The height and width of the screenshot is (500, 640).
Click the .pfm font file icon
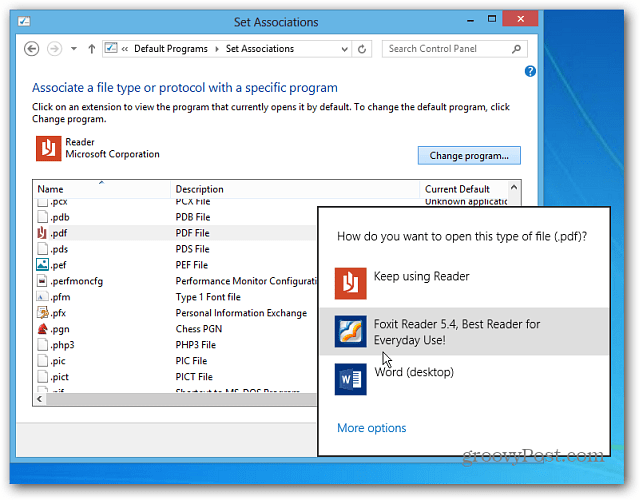pyautogui.click(x=42, y=297)
